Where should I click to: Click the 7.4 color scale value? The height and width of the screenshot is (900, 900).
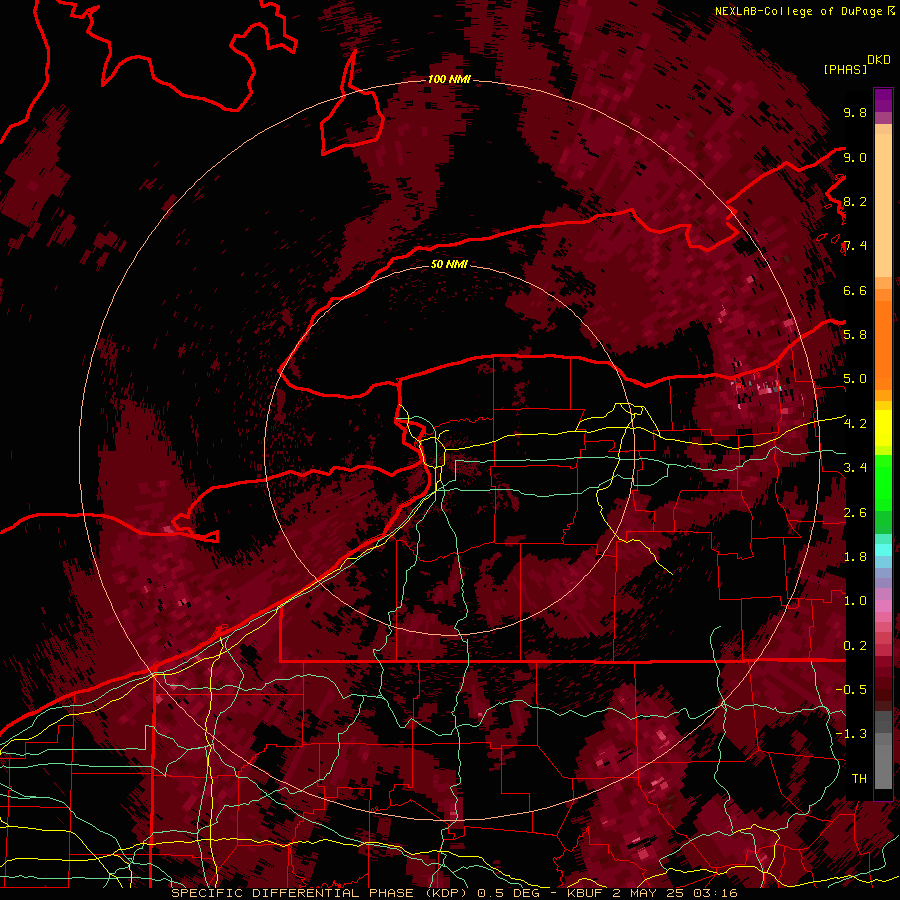pos(855,246)
